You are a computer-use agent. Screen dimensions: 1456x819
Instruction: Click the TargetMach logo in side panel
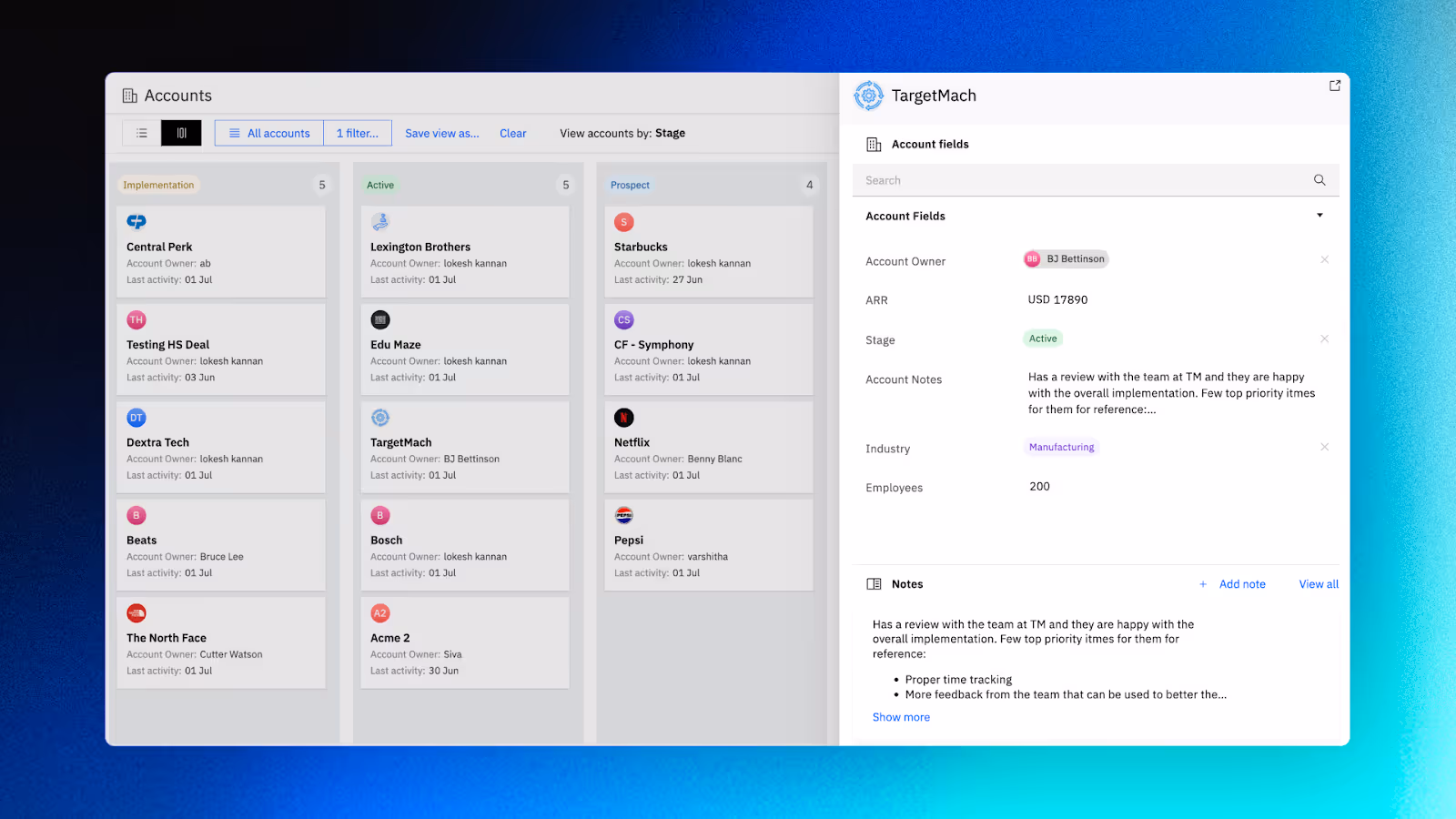click(x=869, y=96)
